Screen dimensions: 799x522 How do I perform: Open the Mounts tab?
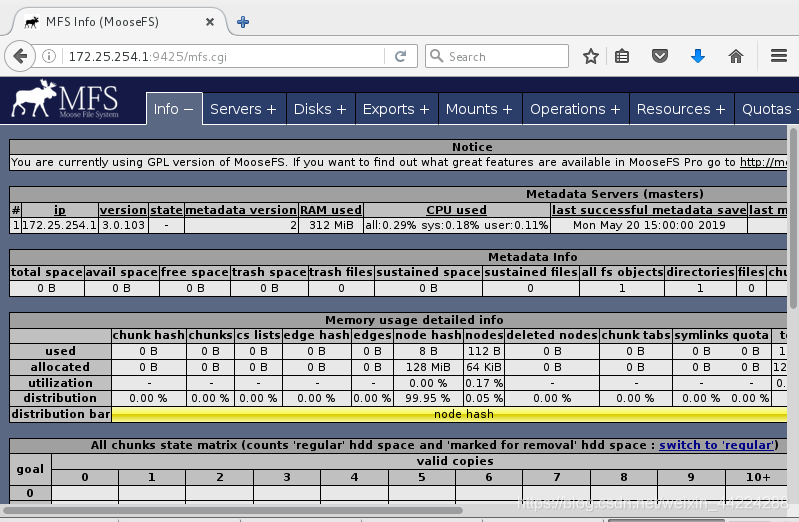[x=480, y=109]
